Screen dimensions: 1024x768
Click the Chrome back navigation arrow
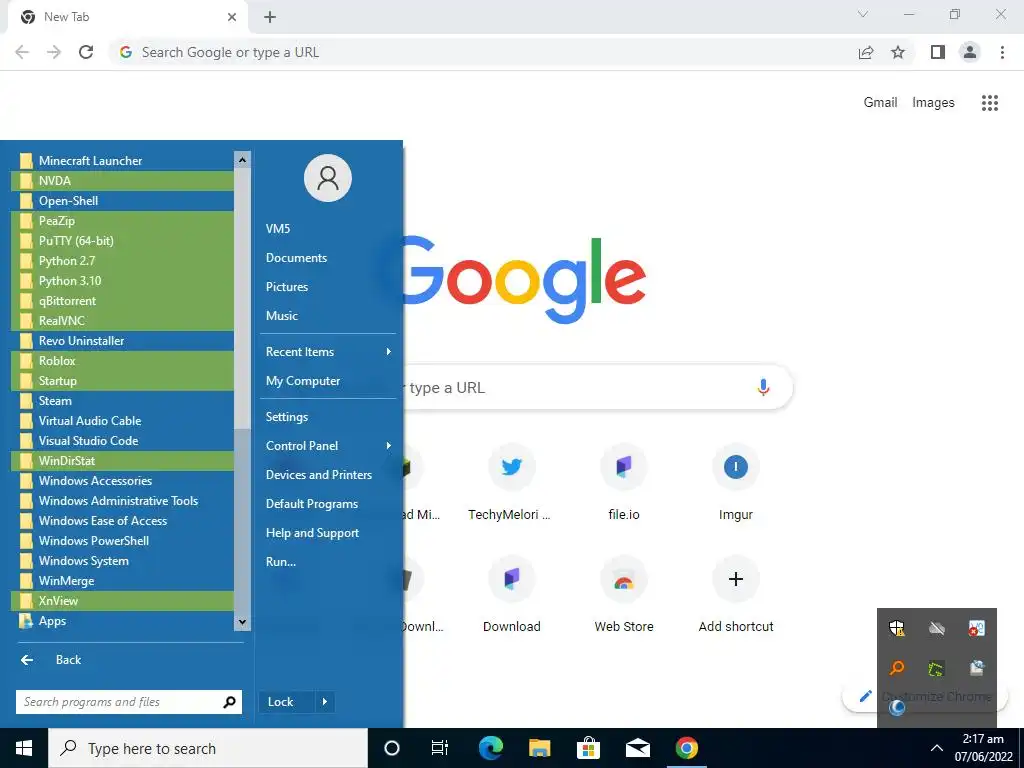tap(22, 52)
